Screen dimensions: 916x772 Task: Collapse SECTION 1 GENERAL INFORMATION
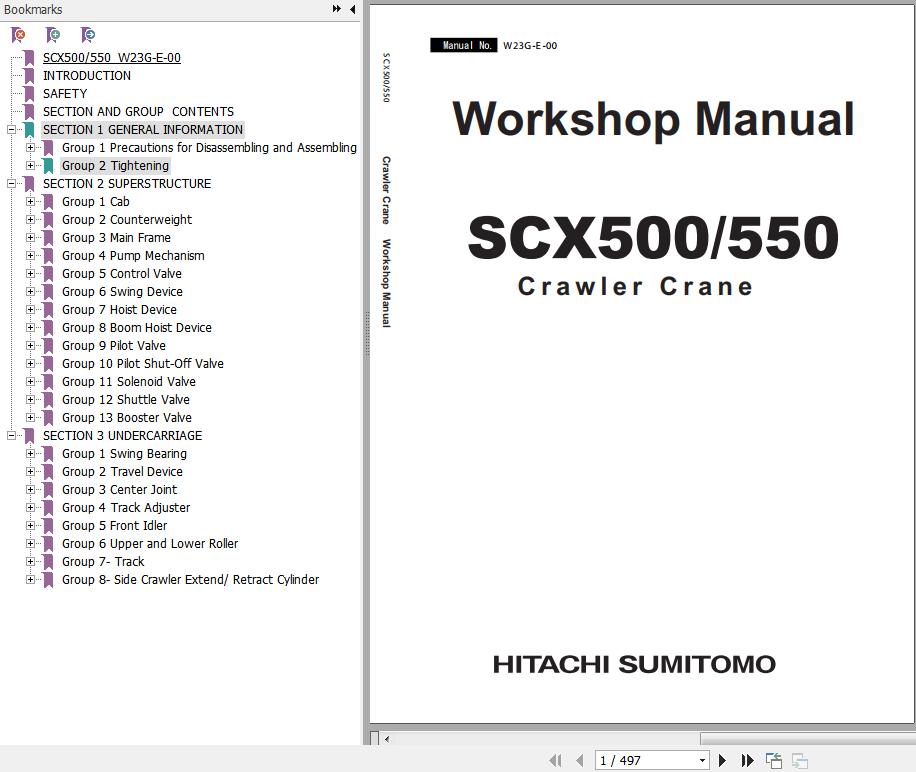(11, 130)
